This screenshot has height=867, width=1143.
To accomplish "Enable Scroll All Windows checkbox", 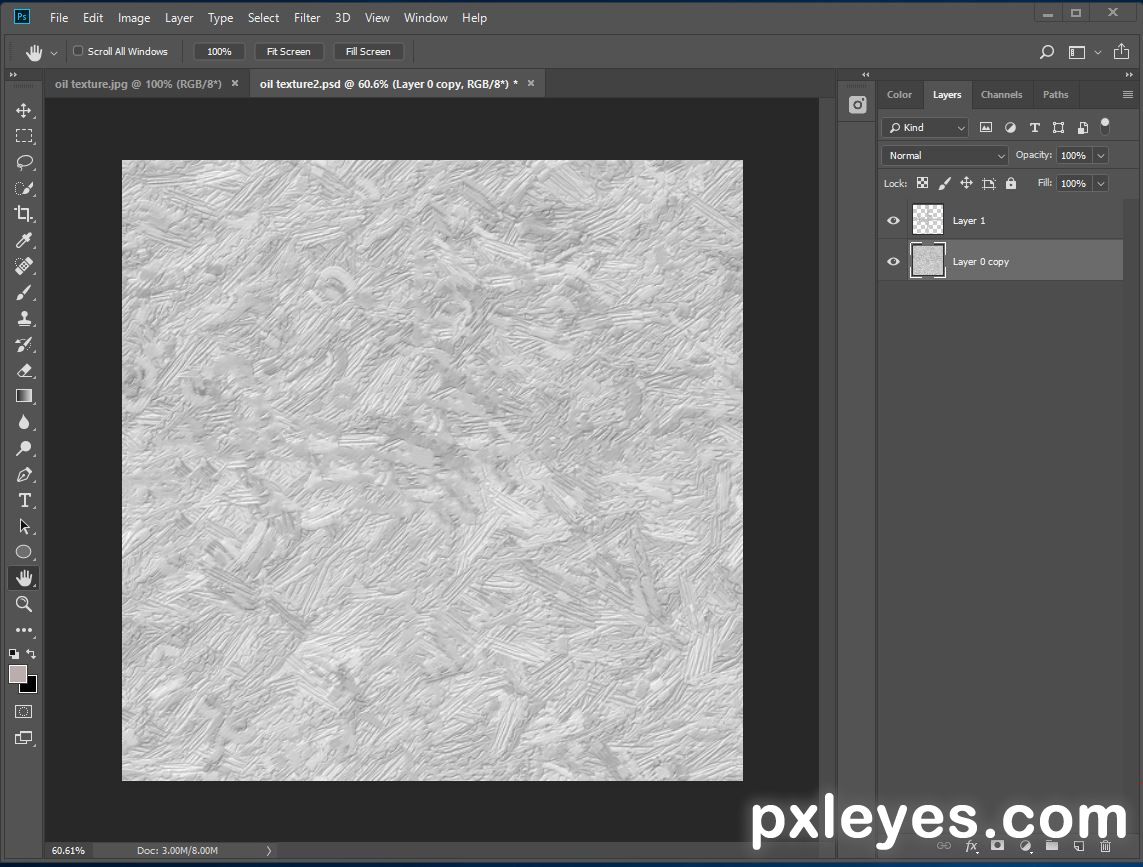I will point(78,51).
